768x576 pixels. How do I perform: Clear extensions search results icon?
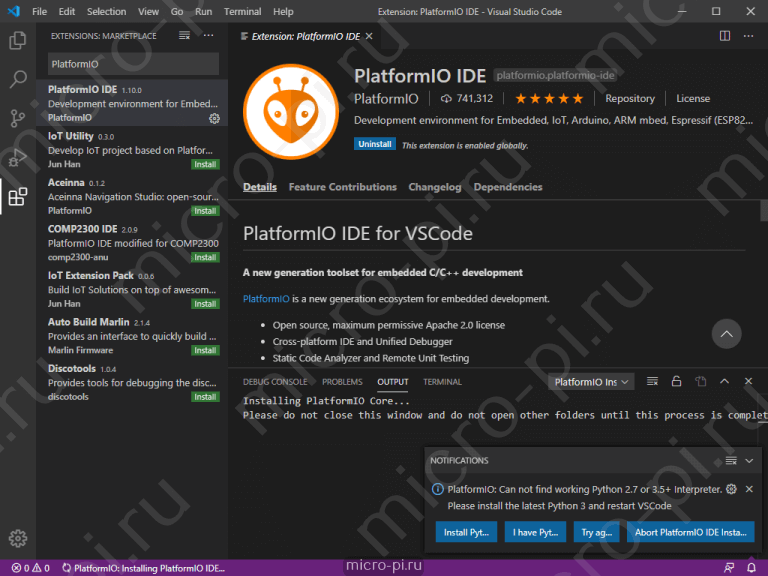(184, 36)
